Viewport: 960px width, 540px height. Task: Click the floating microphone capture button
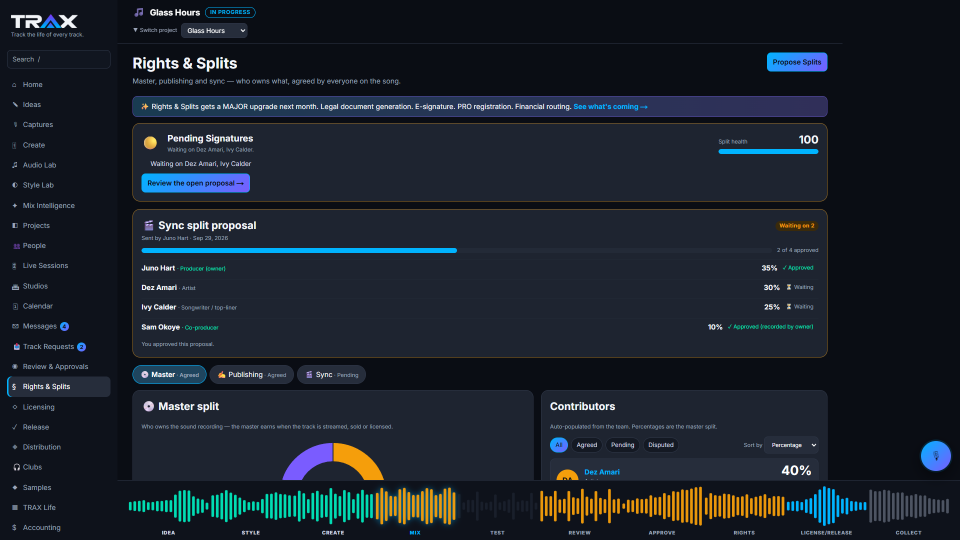coord(936,456)
